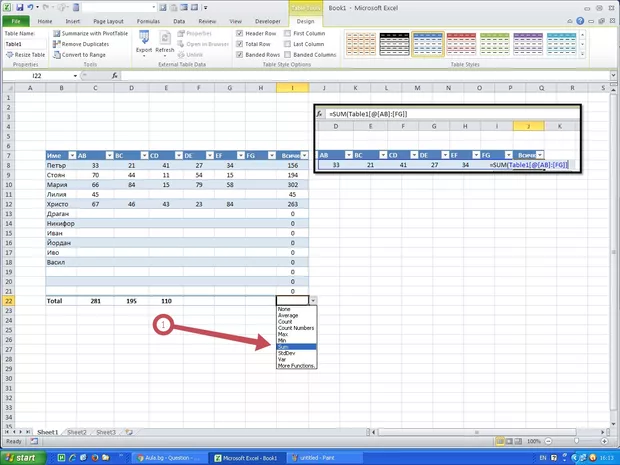Open the Formulas ribbon tab
Viewport: 620px width, 465px height.
tap(148, 20)
